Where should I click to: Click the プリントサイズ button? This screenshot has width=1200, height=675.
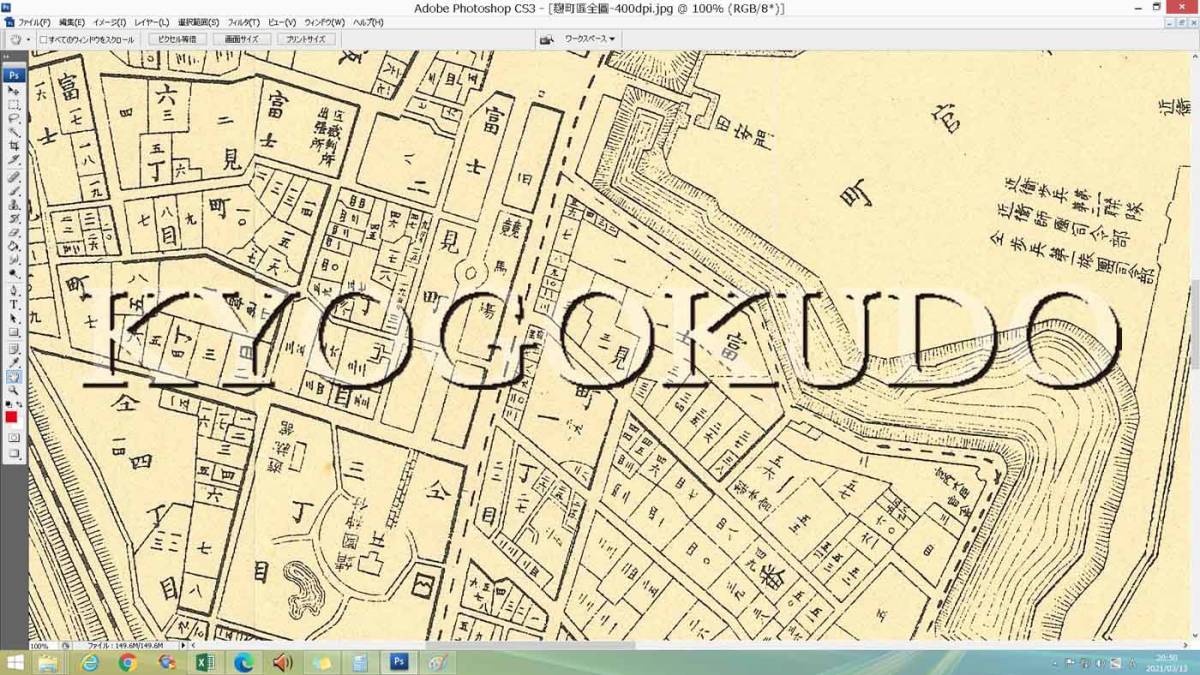306,40
